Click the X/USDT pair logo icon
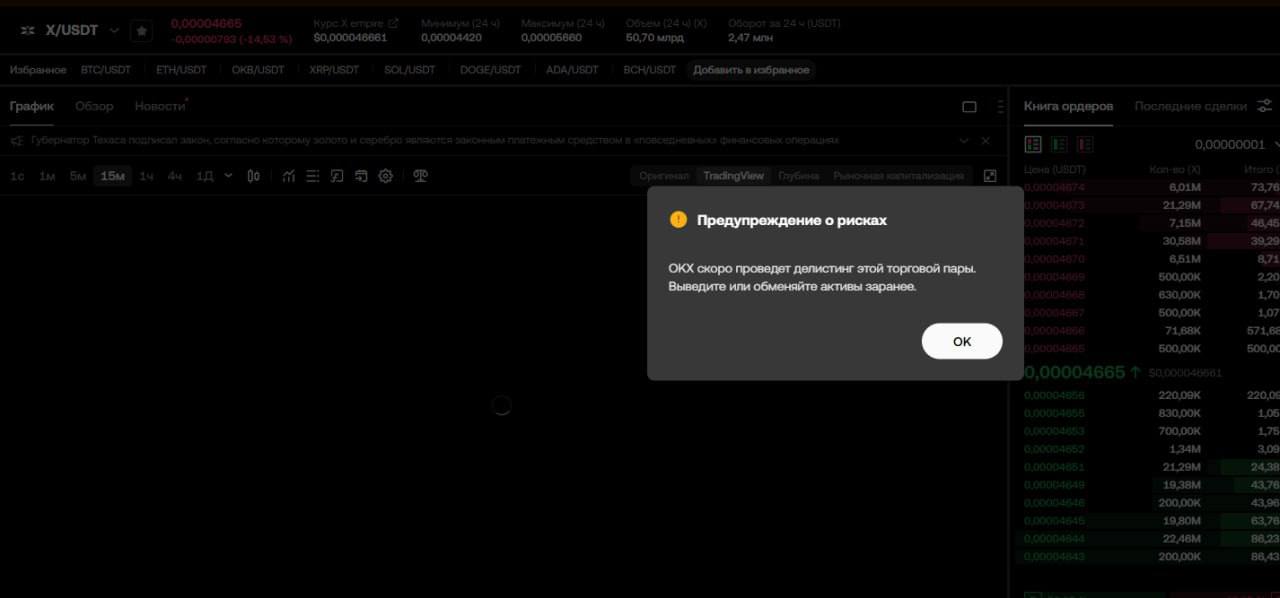1280x598 pixels. pos(28,31)
